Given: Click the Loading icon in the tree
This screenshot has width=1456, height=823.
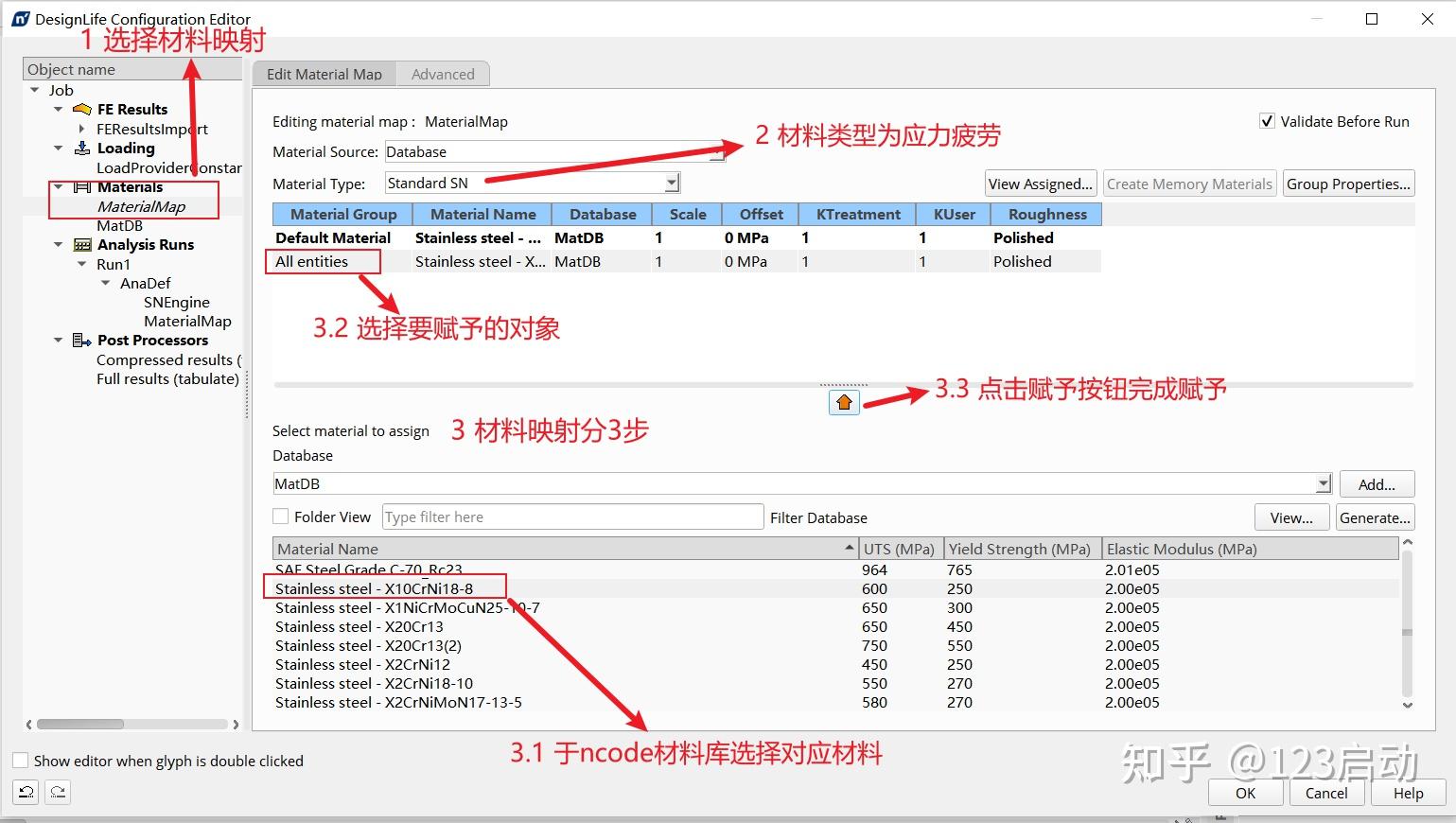Looking at the screenshot, I should click(x=81, y=148).
